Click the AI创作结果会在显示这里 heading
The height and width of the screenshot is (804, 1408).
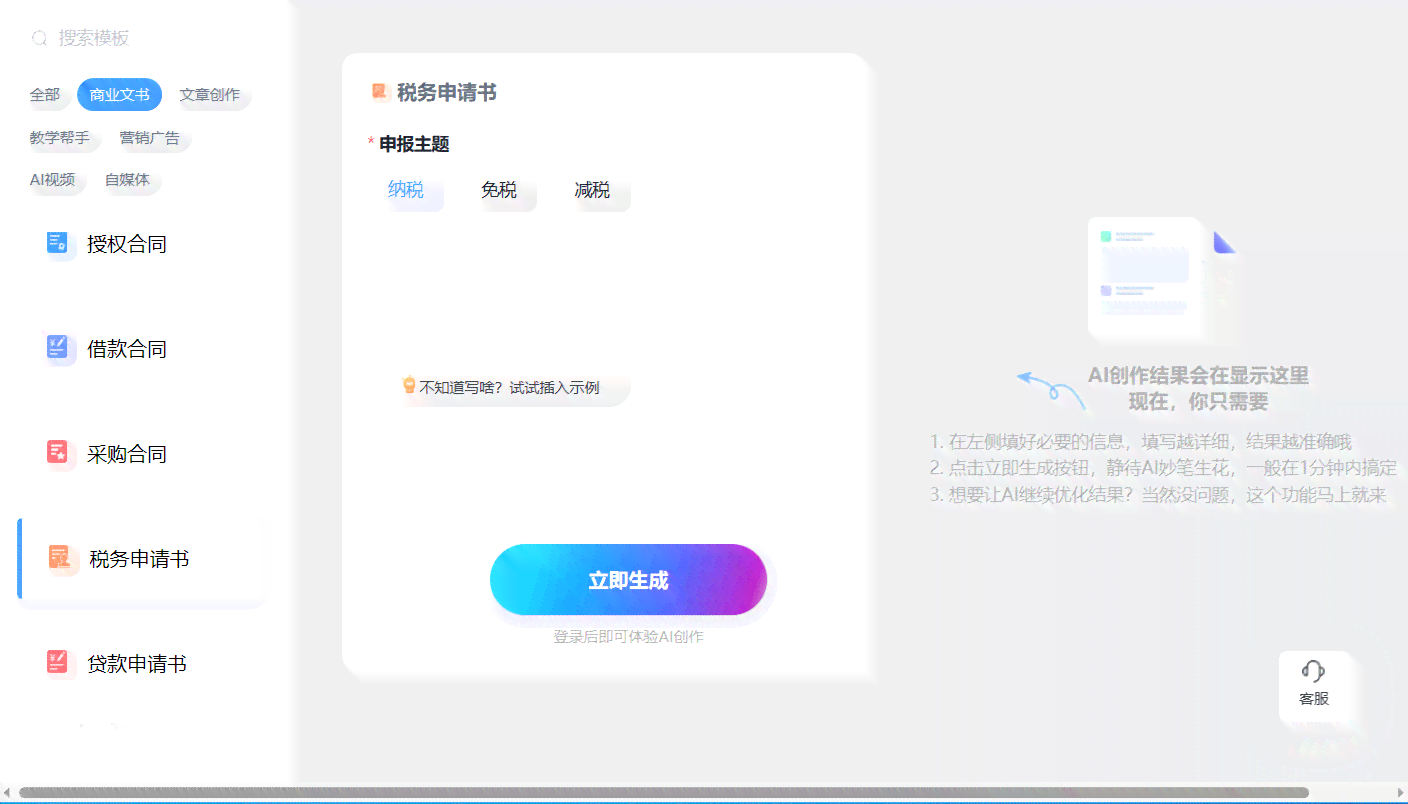tap(1198, 376)
